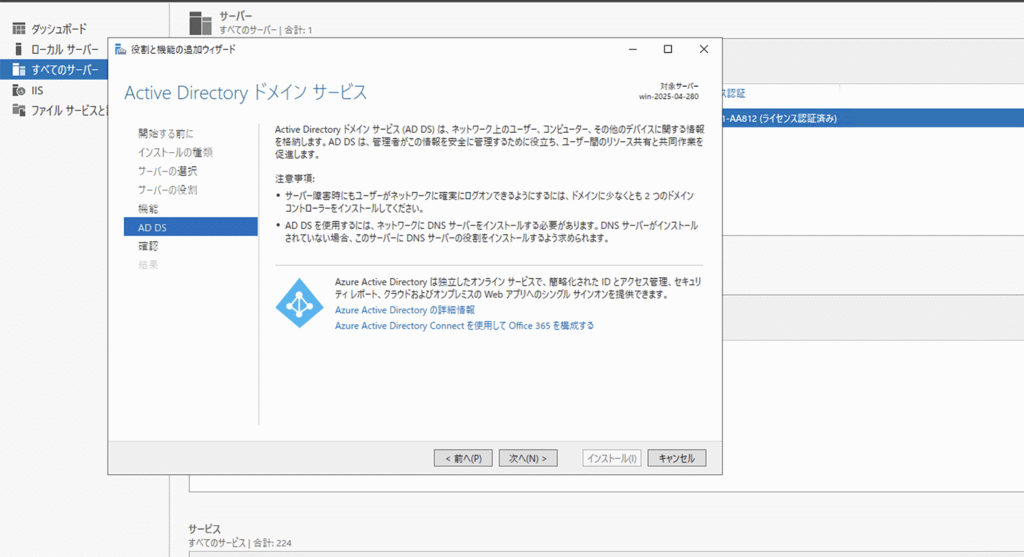Open the IIS role page
Image resolution: width=1024 pixels, height=557 pixels.
tap(37, 90)
